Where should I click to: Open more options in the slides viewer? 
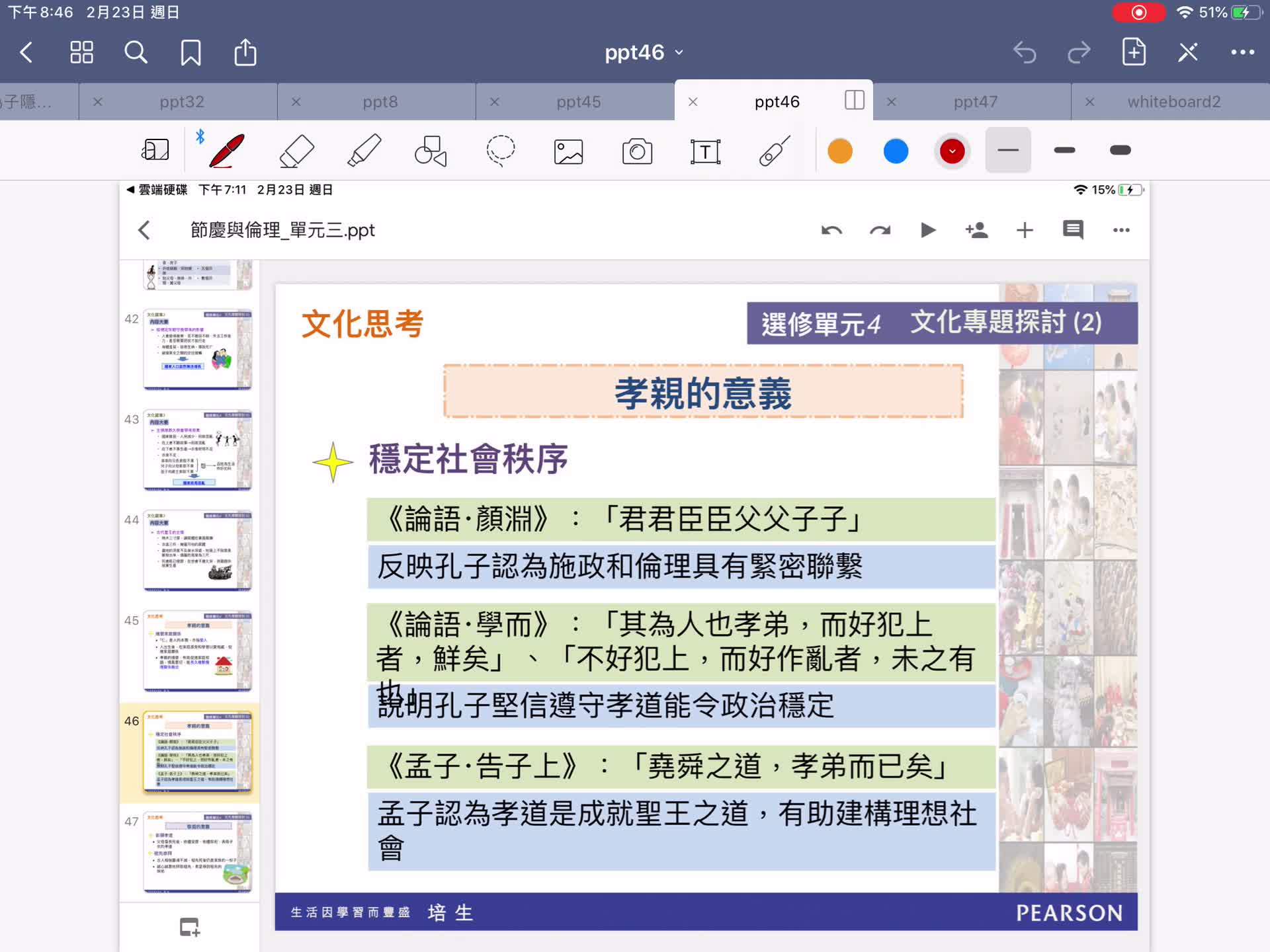(x=1121, y=230)
